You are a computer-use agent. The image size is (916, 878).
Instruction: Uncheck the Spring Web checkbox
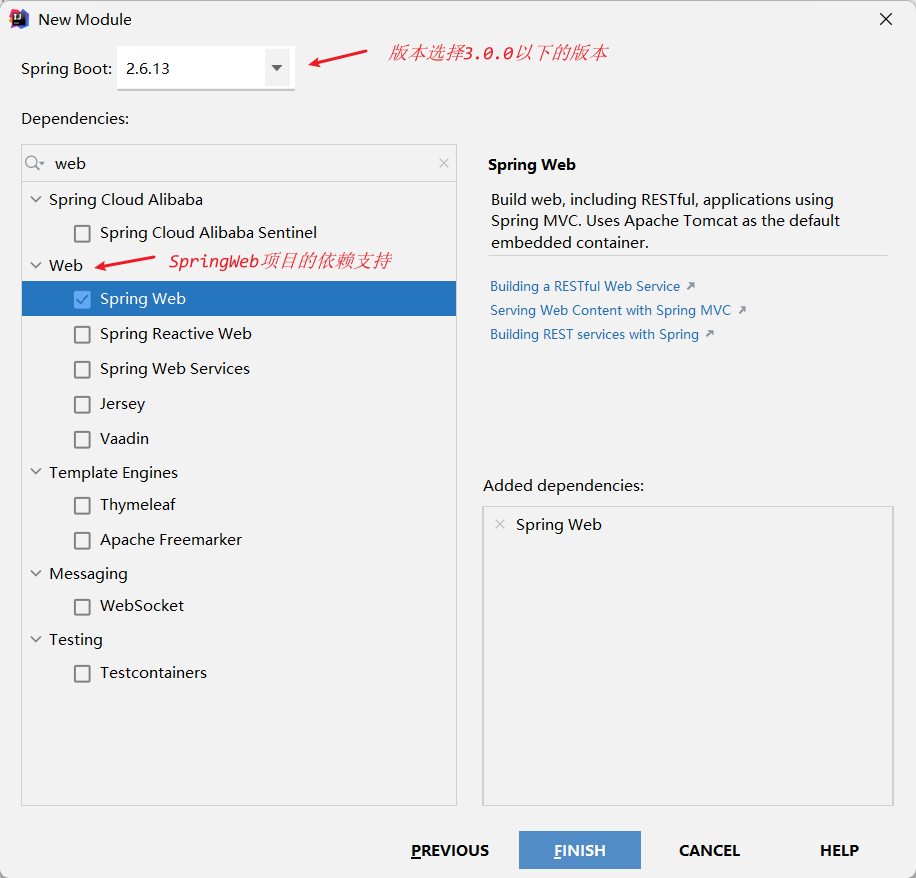pos(82,299)
